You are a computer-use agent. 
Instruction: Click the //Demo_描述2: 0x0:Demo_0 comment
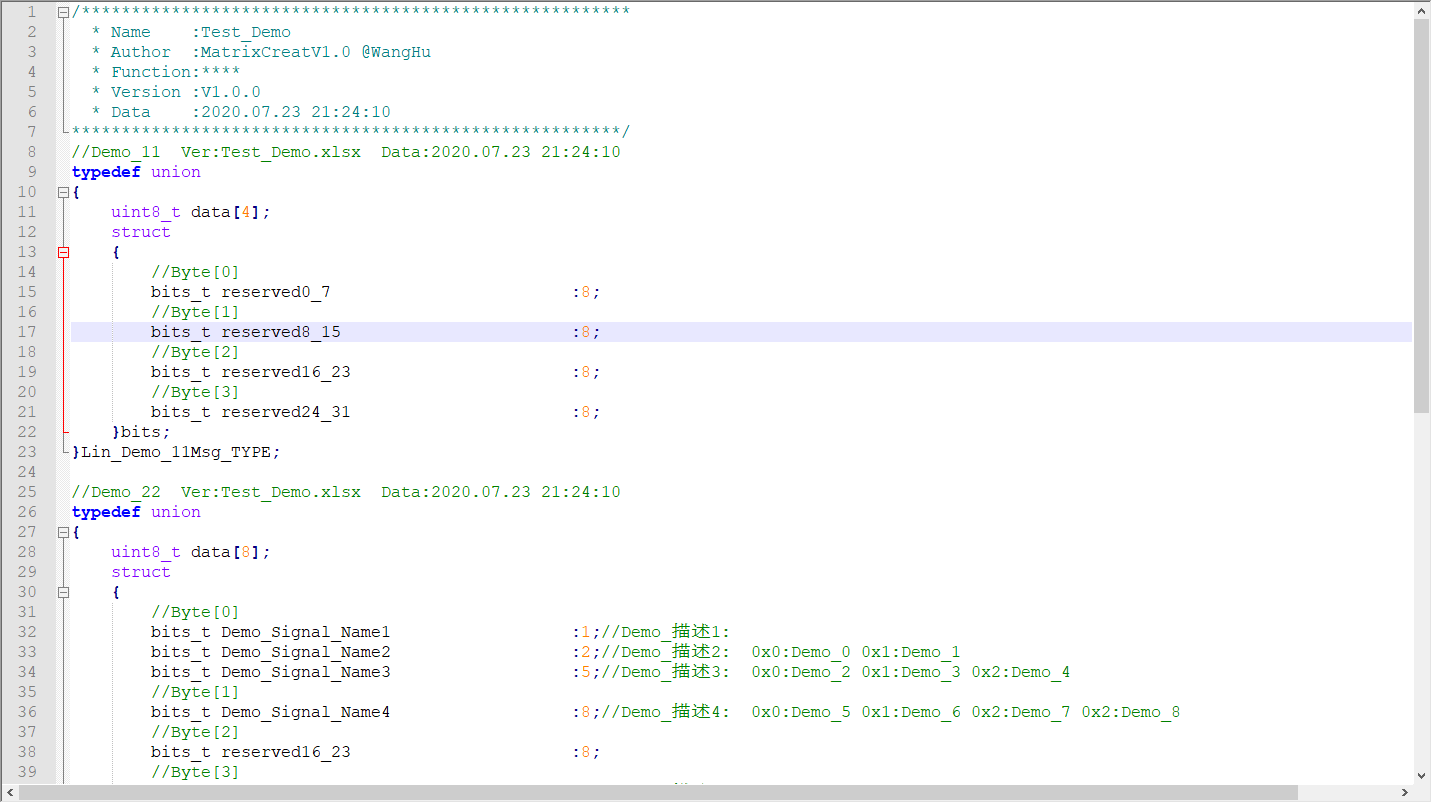[x=781, y=652]
